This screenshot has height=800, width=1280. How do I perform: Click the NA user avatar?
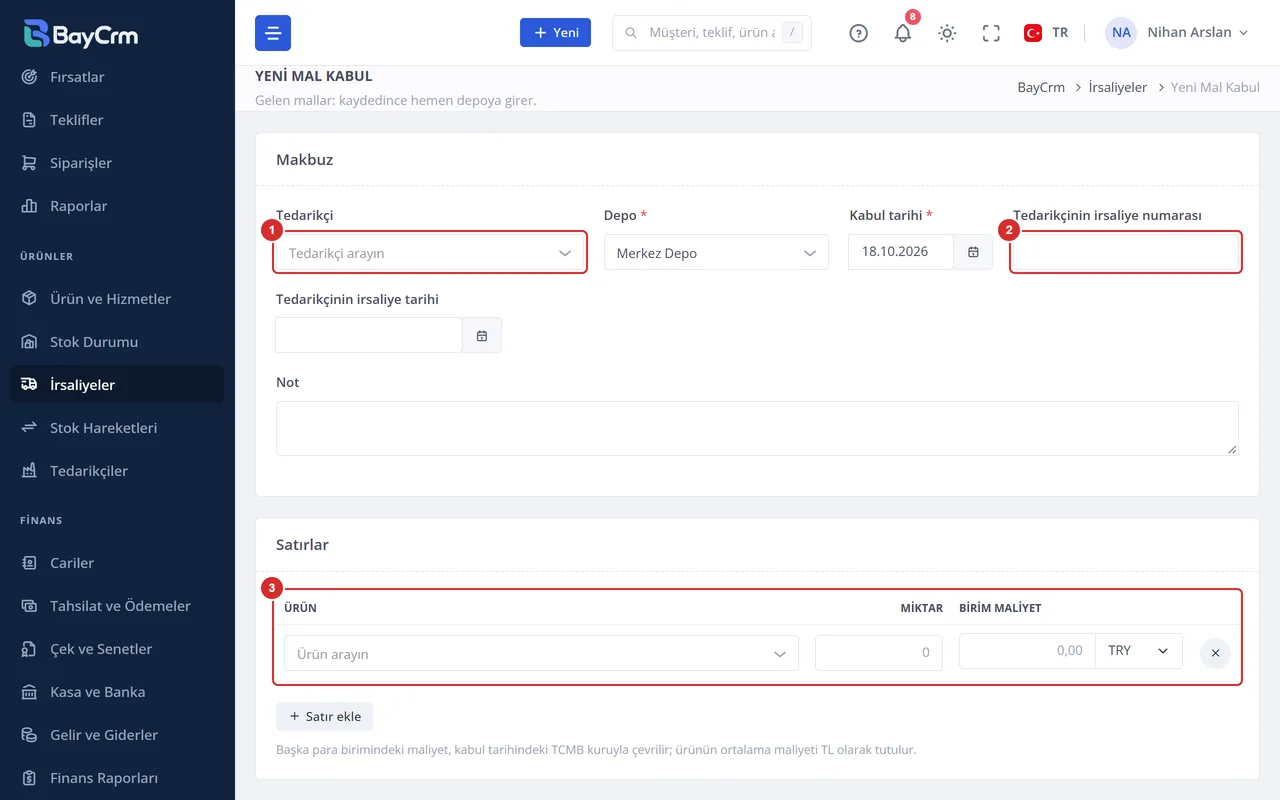point(1121,33)
